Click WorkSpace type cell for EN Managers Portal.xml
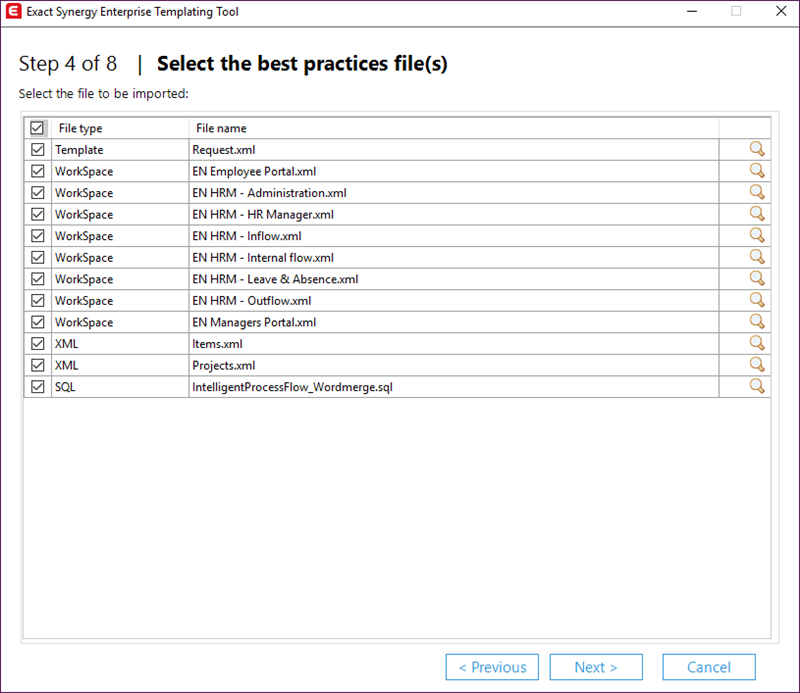 coord(120,322)
